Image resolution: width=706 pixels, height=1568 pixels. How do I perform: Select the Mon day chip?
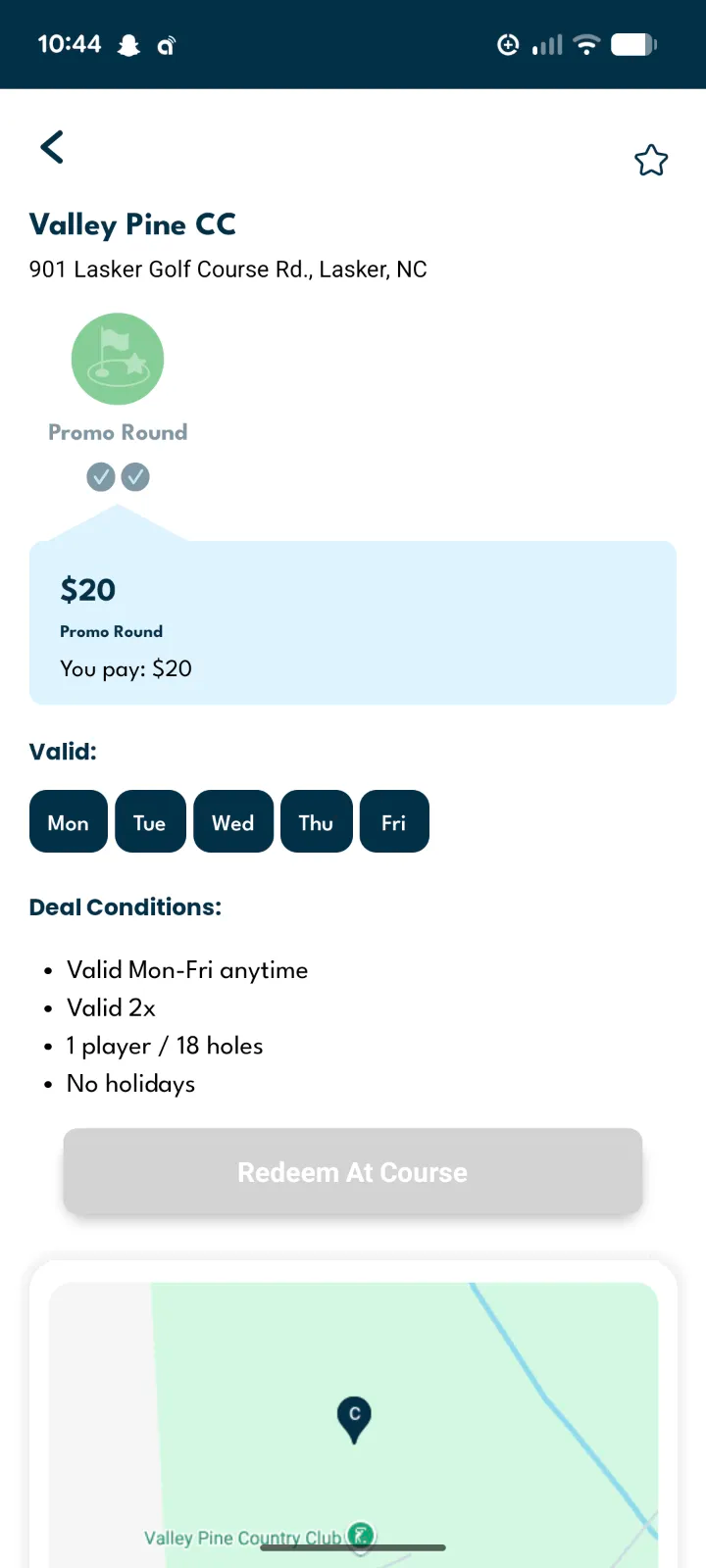coord(69,821)
